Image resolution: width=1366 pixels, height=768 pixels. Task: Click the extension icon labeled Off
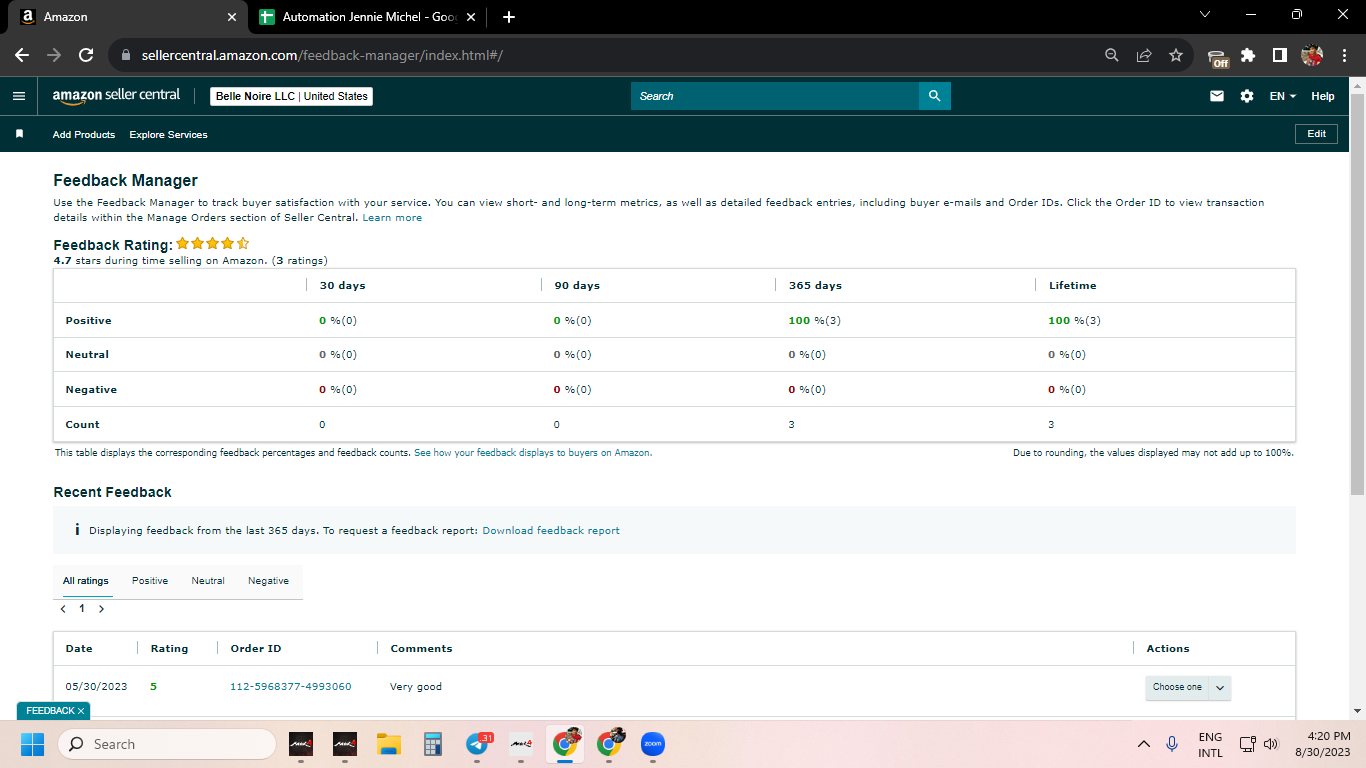click(1217, 57)
